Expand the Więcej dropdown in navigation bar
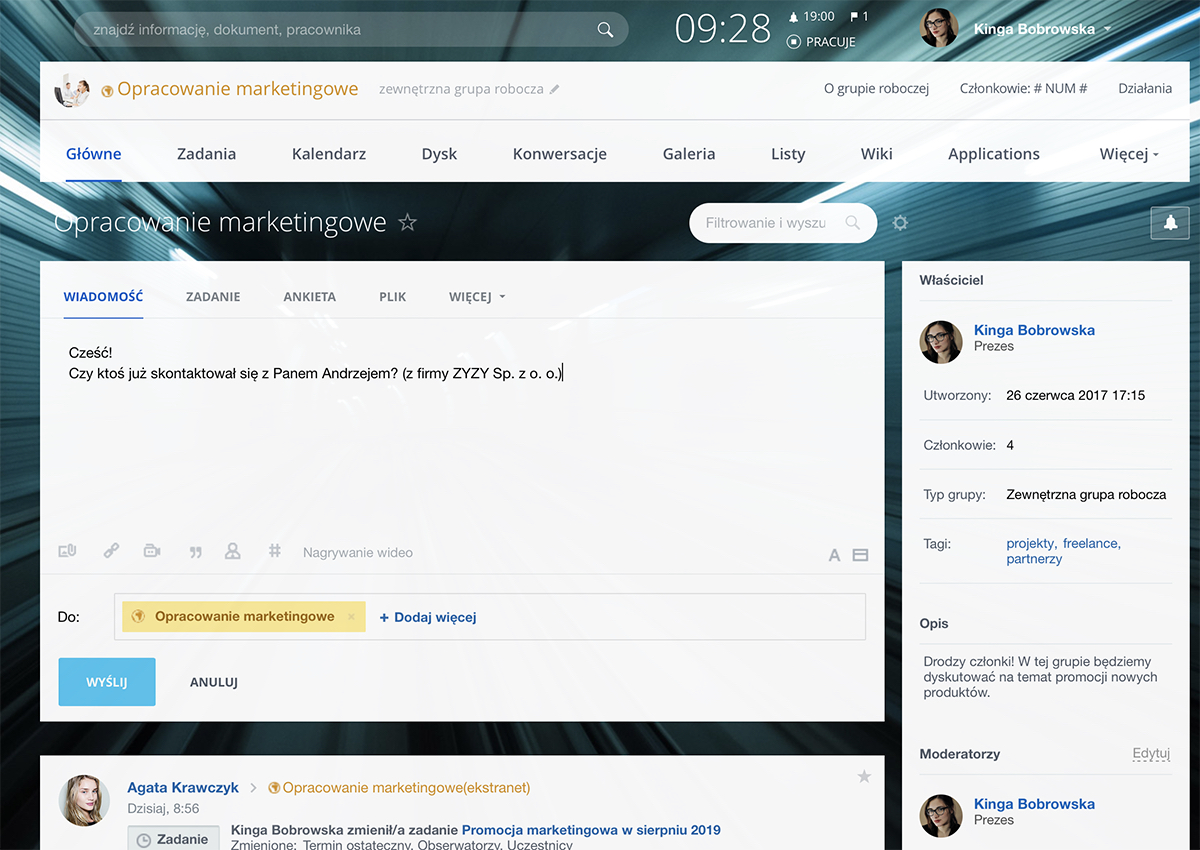Viewport: 1200px width, 850px height. [1129, 154]
